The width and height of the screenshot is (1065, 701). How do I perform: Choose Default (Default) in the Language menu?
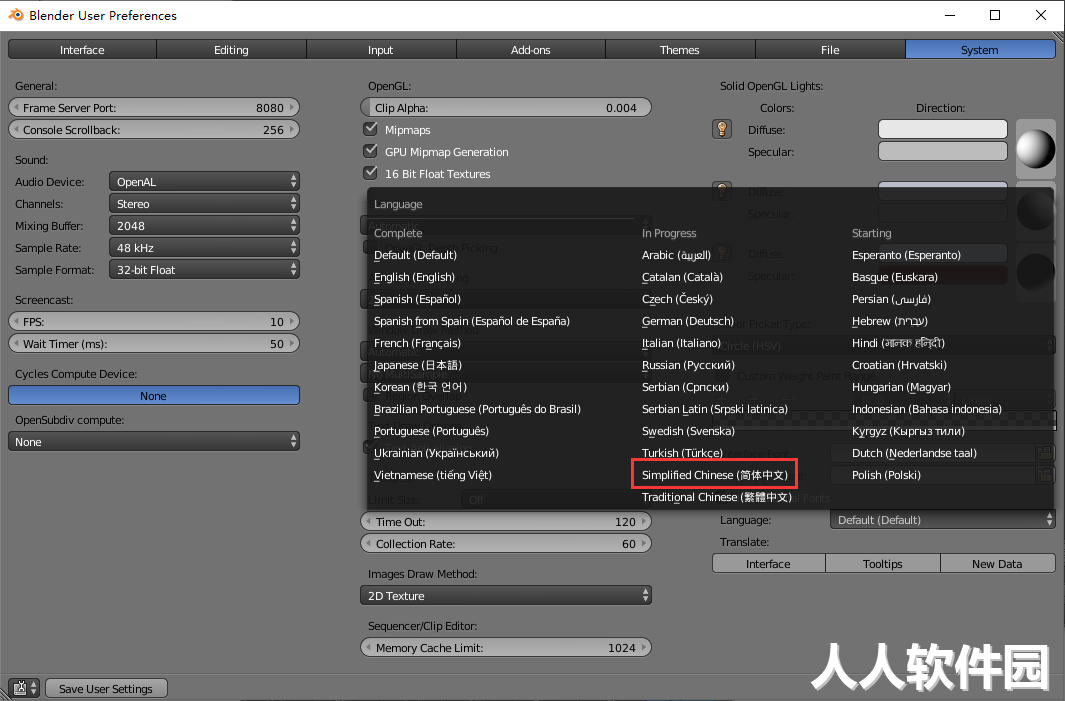415,255
